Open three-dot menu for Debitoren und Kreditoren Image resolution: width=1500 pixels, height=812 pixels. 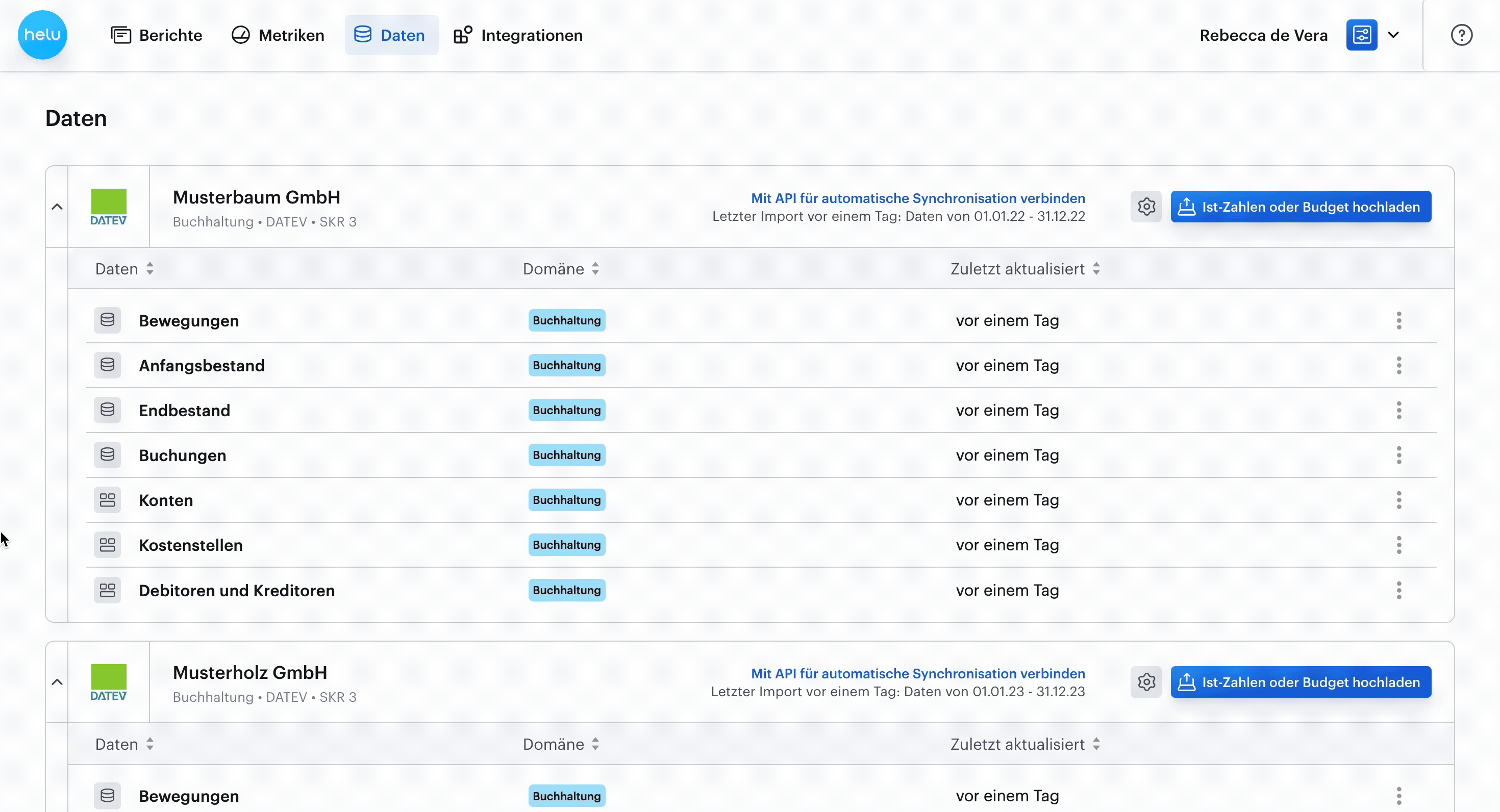point(1398,590)
